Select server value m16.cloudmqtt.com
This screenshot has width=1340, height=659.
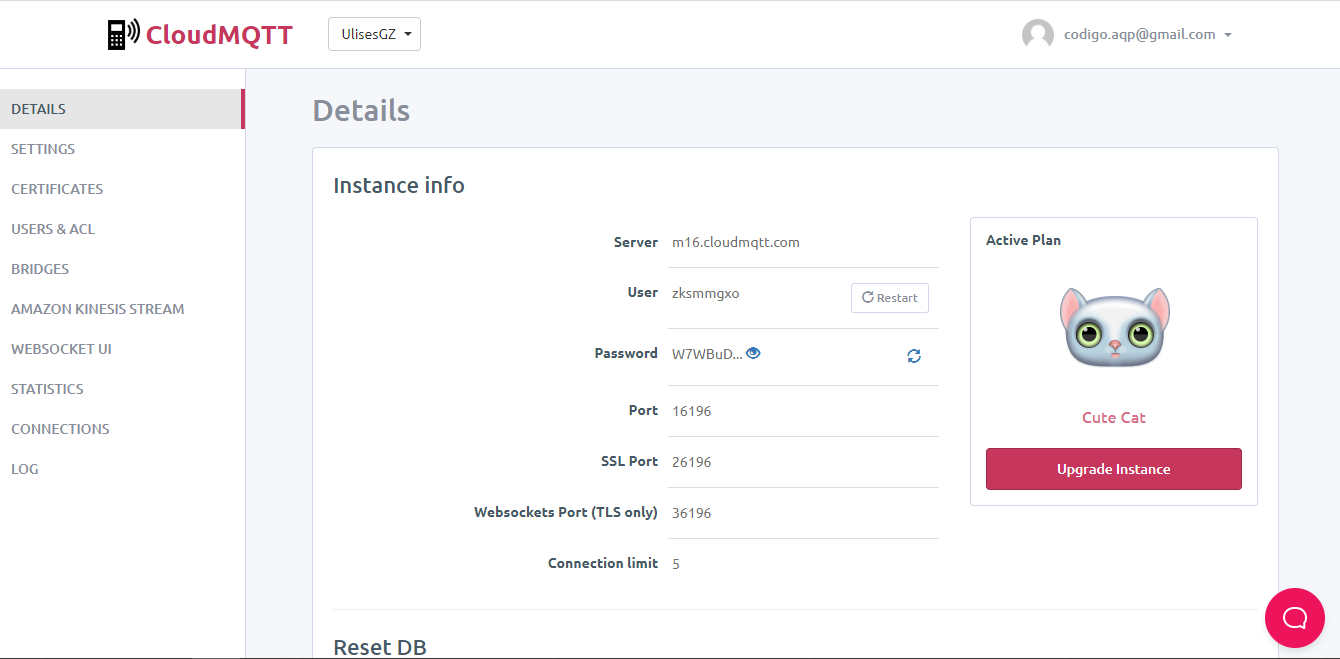click(x=736, y=242)
